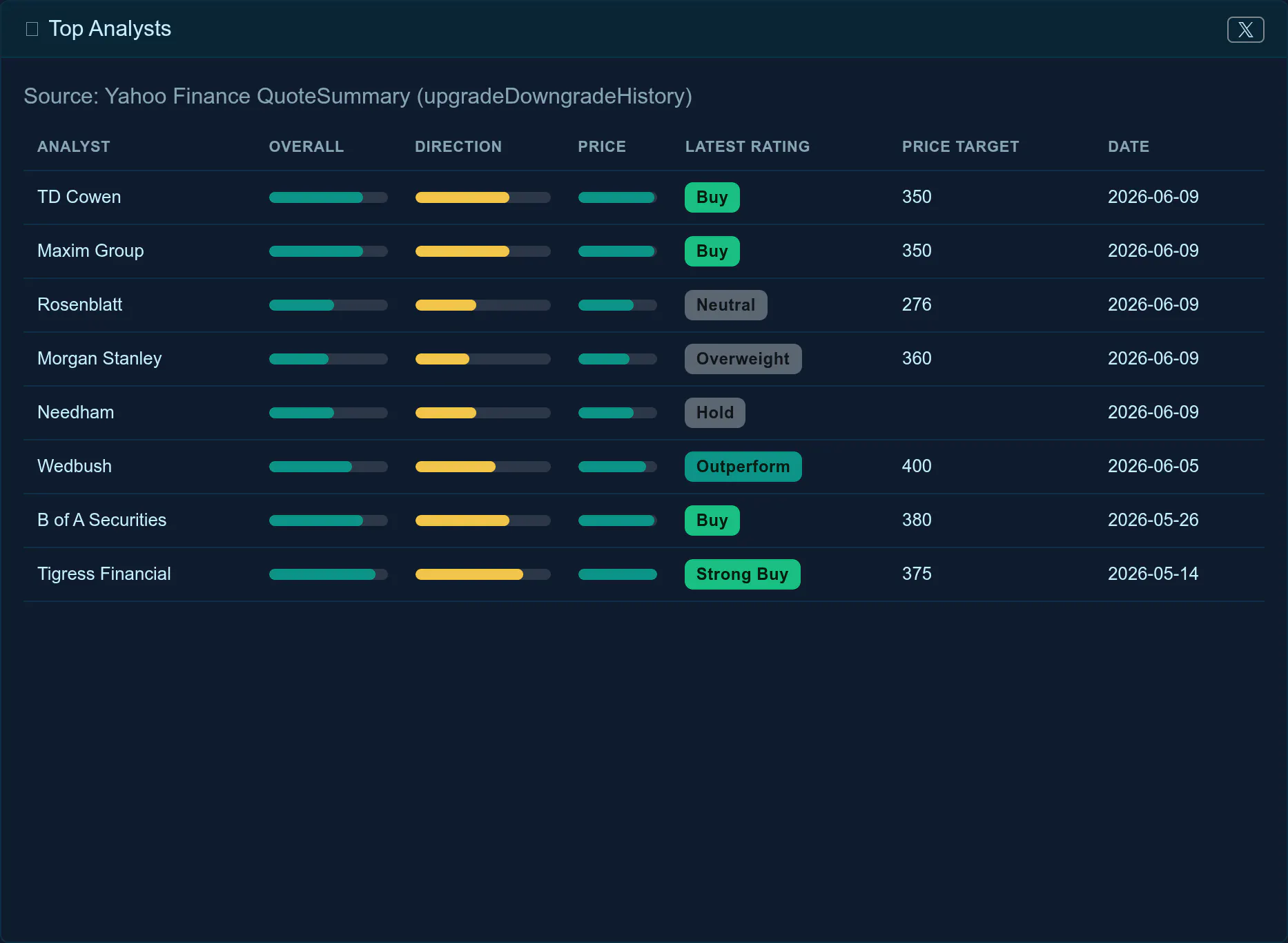Click TD Cowen's overall score bar
This screenshot has width=1288, height=943.
click(329, 197)
